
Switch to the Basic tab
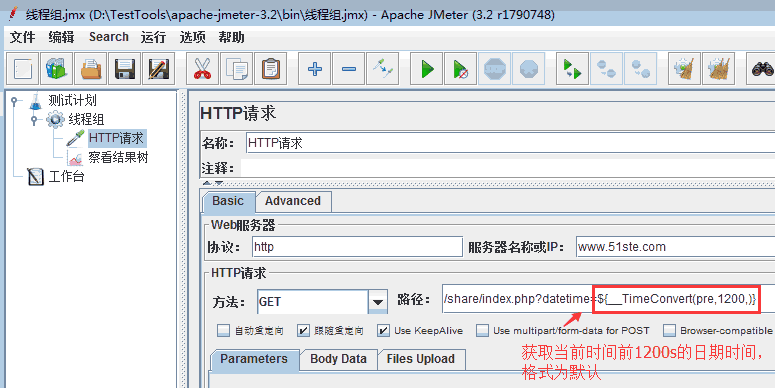click(228, 201)
